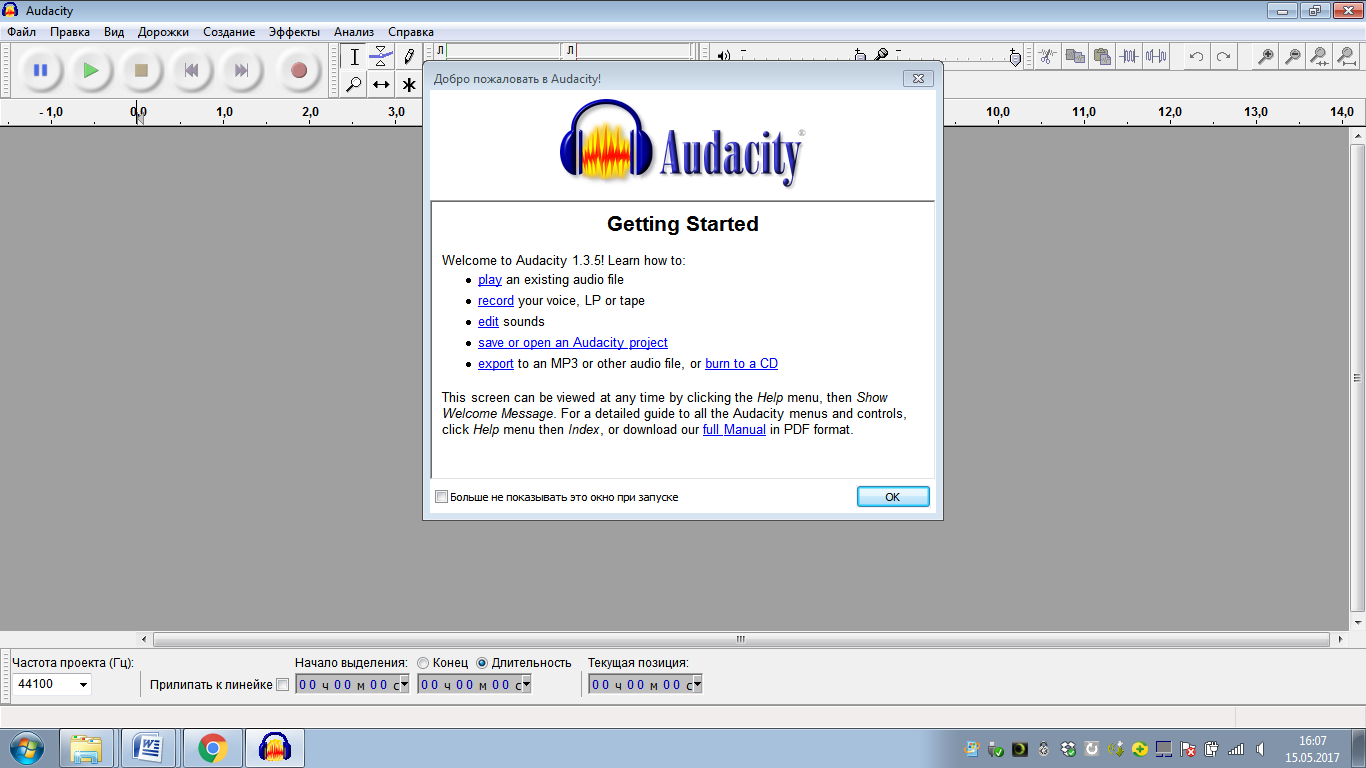Open the Создание menu
This screenshot has width=1366, height=768.
(x=229, y=32)
